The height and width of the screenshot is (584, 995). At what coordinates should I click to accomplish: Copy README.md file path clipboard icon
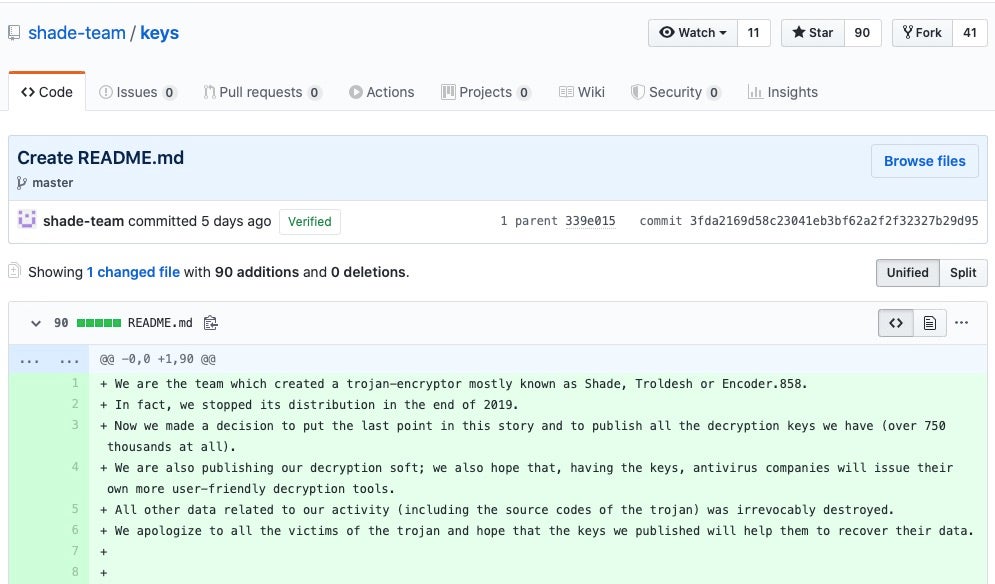[210, 323]
